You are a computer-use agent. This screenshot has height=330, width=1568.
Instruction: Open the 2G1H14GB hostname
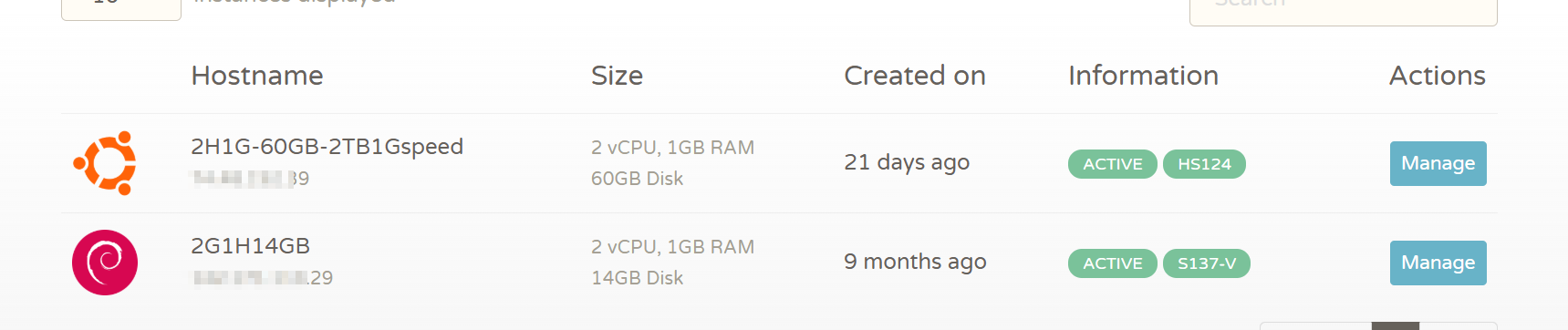(250, 246)
